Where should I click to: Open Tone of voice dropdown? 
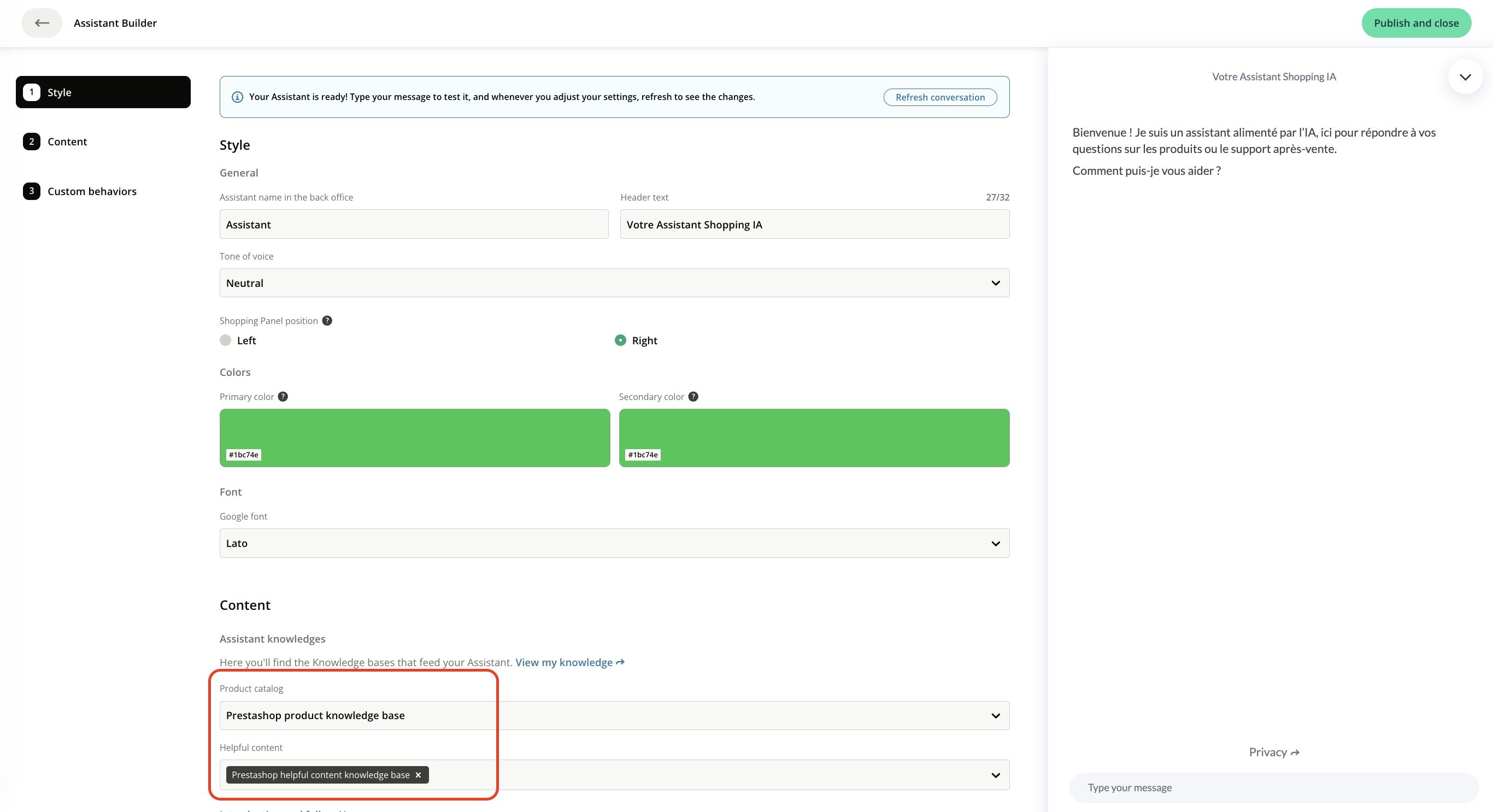pyautogui.click(x=614, y=283)
